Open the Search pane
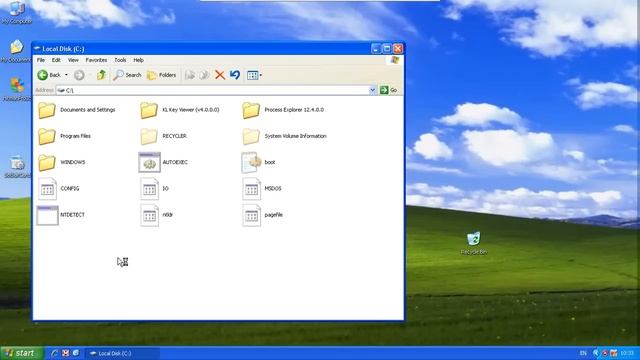 tap(127, 75)
